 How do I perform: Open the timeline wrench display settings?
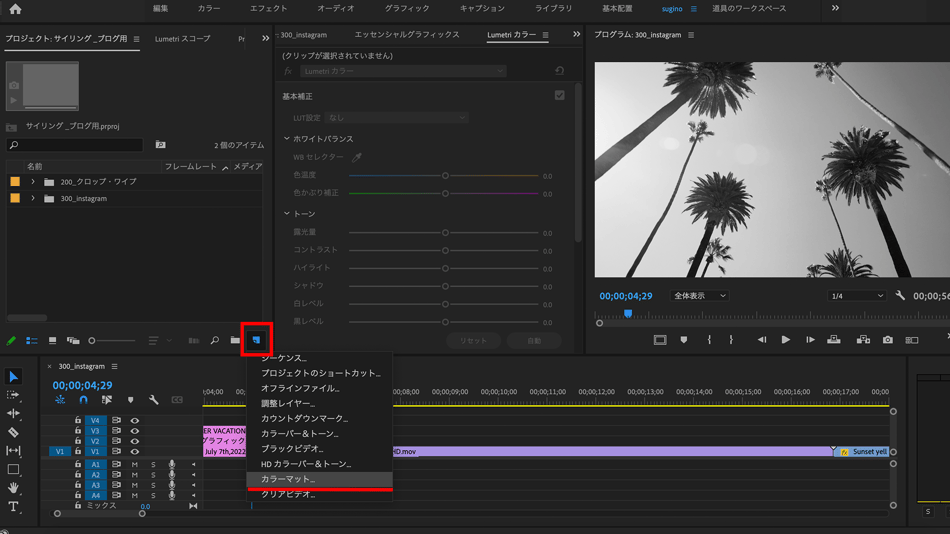pos(154,400)
